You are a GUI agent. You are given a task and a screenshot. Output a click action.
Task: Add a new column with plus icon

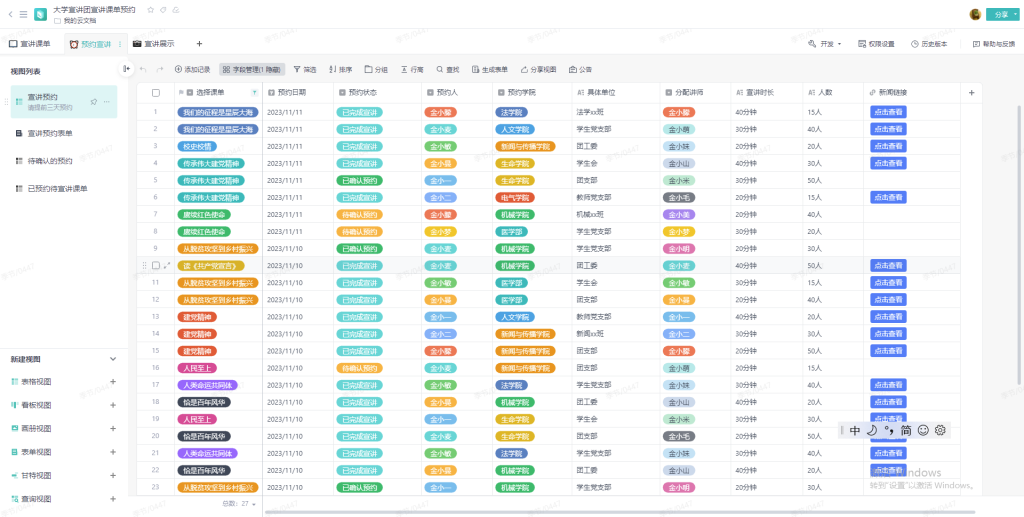coord(971,93)
